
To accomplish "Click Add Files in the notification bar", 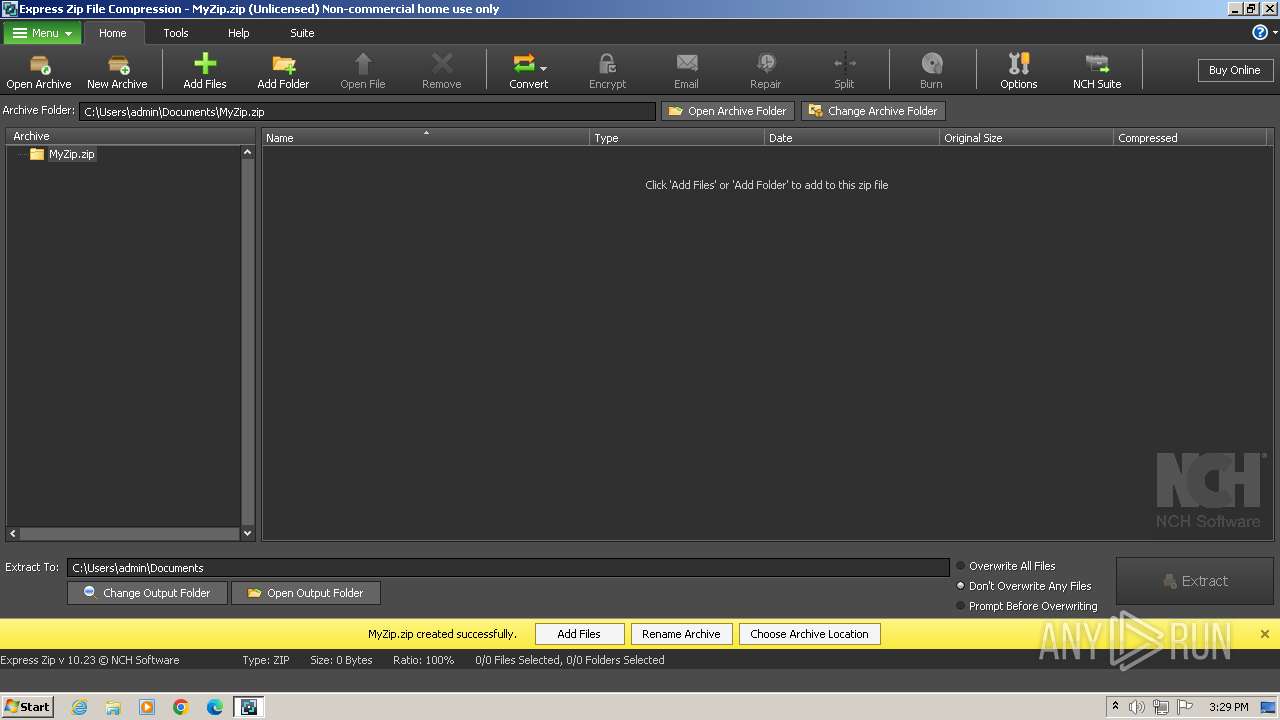I will (579, 634).
